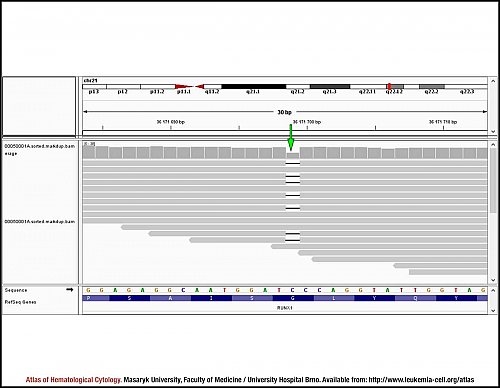Select the Sequence track name
The image size is (500, 388).
16,290
